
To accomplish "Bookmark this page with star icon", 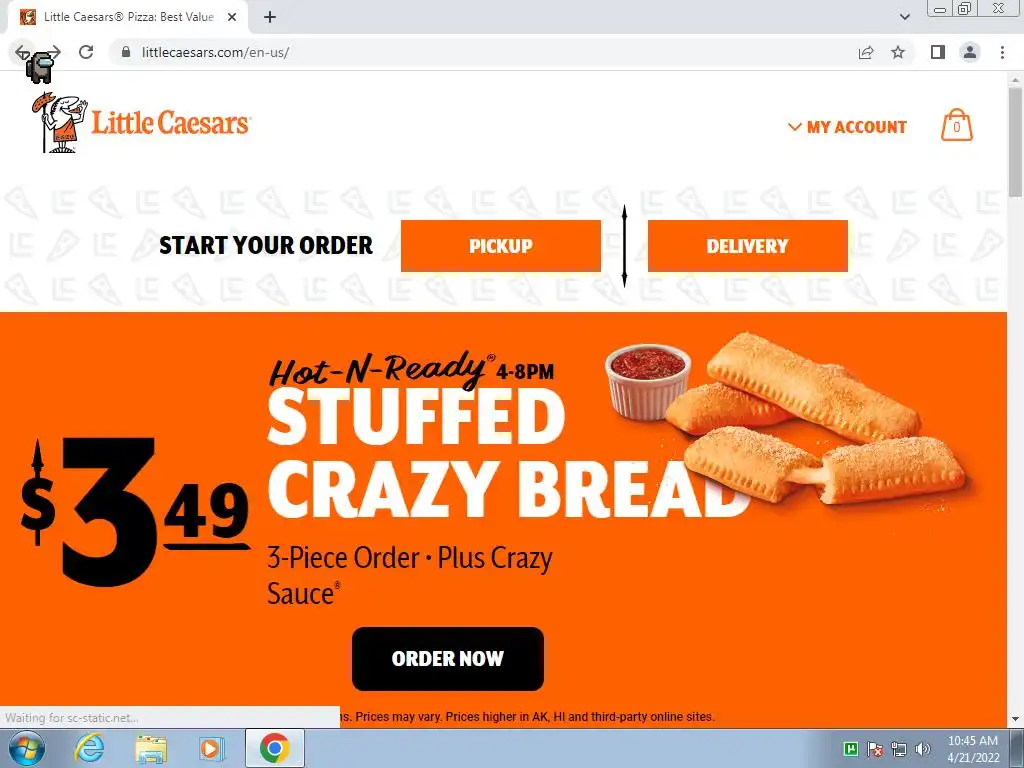I will click(x=898, y=52).
